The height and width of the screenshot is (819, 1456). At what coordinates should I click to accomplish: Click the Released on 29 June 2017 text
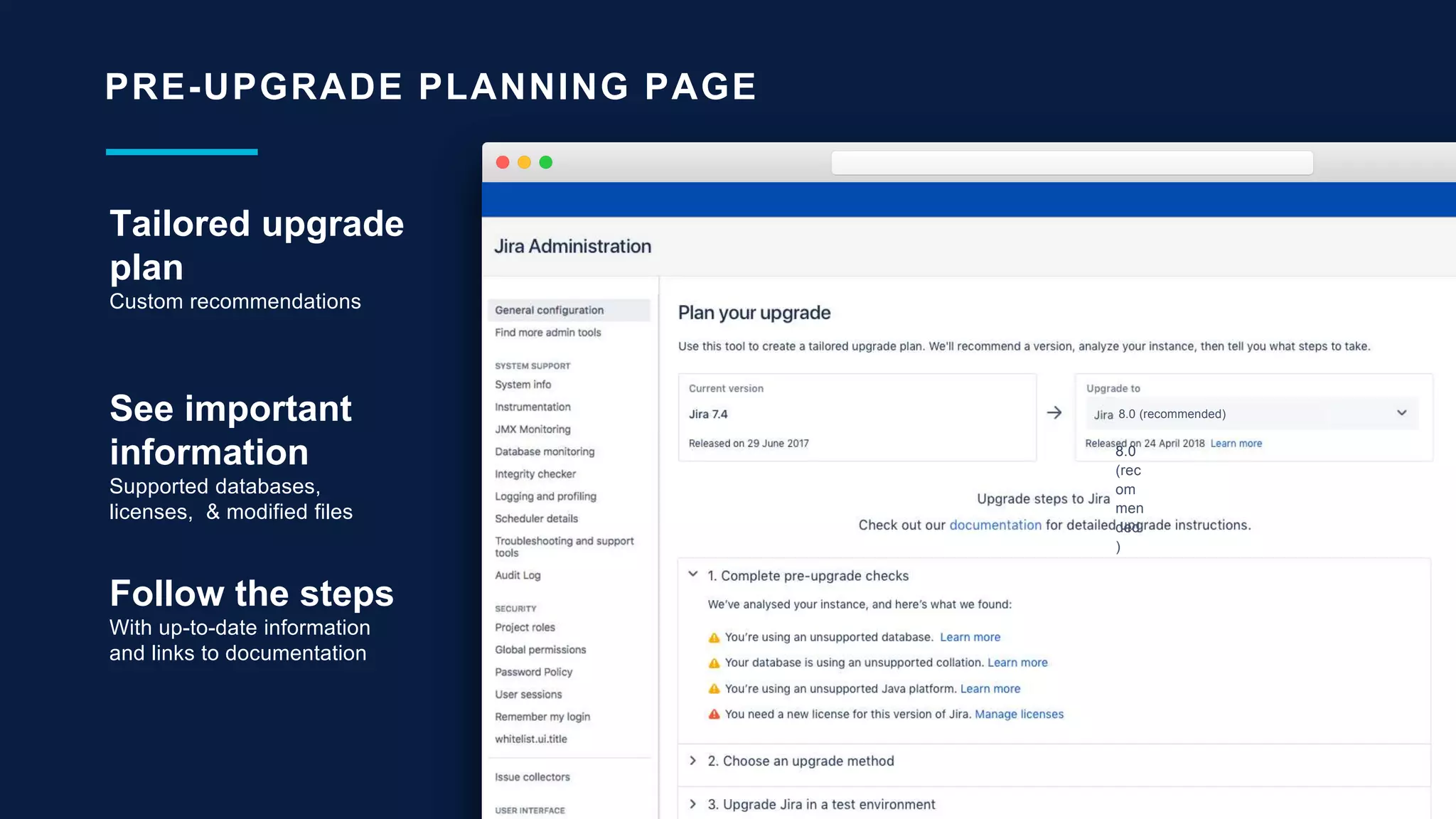(x=749, y=444)
